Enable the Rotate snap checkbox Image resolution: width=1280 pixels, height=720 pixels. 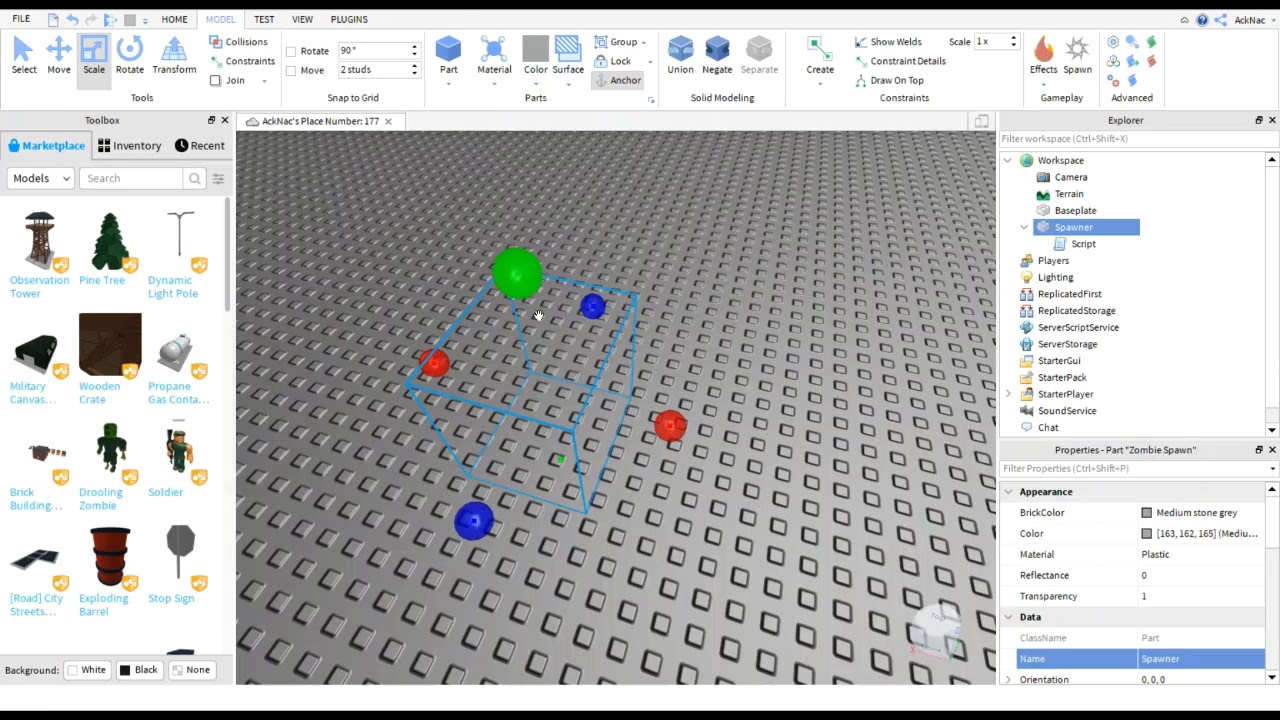(x=291, y=51)
